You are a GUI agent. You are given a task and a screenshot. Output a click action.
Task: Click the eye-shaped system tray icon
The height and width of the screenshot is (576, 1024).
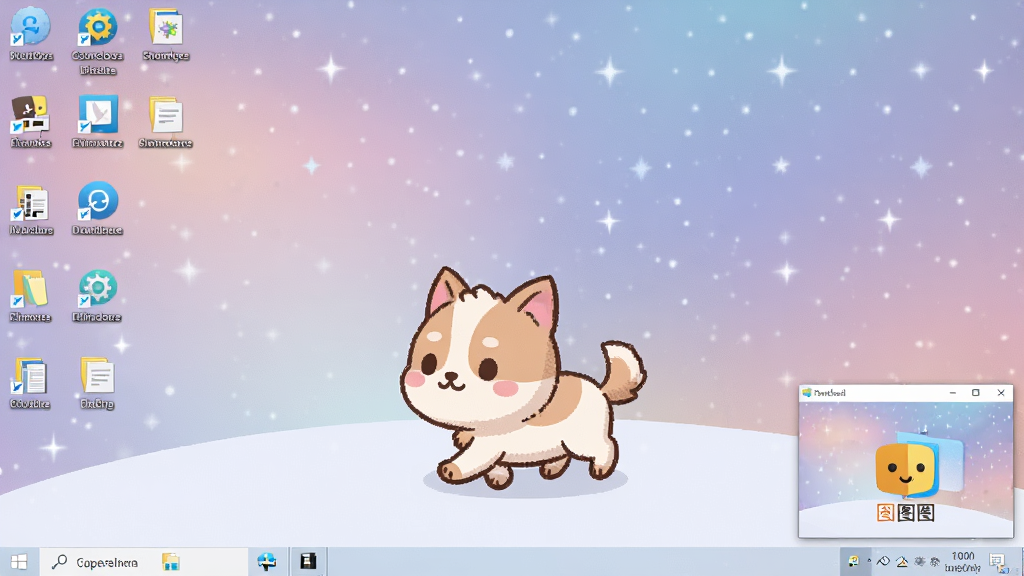coord(884,561)
